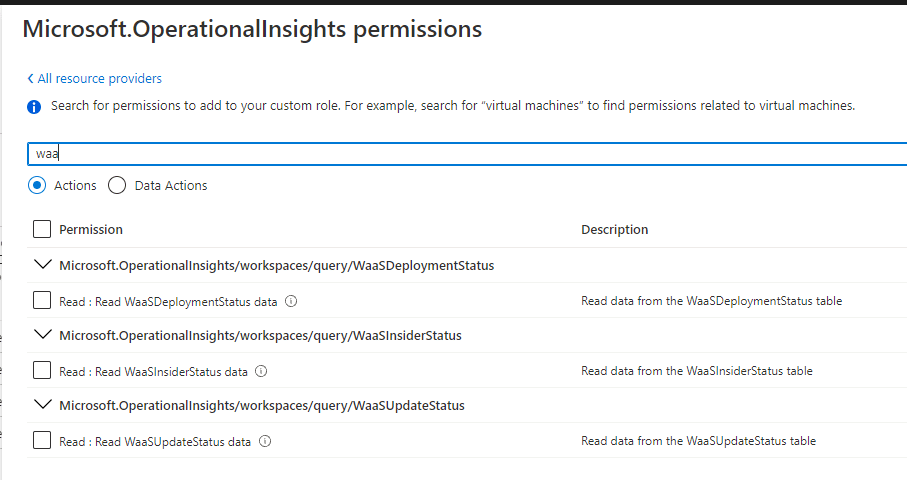Click the permissions search box containing waa
Image resolution: width=907 pixels, height=480 pixels.
[467, 154]
